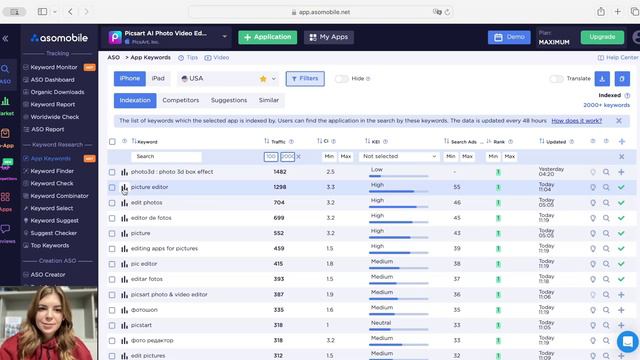Click plus icon in table header
The width and height of the screenshot is (640, 360).
coord(622,142)
